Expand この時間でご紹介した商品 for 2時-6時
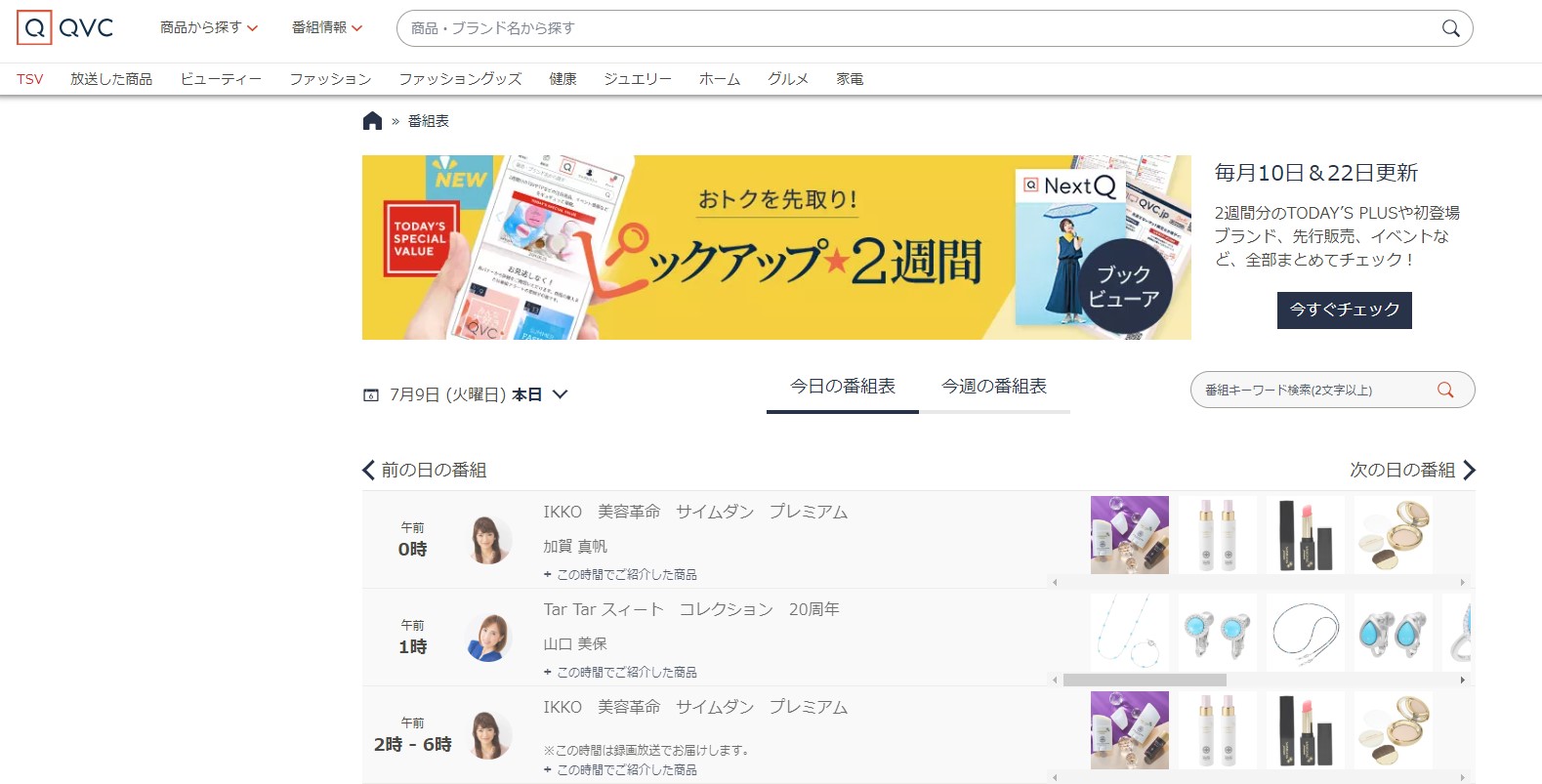This screenshot has width=1542, height=784. pos(620,770)
